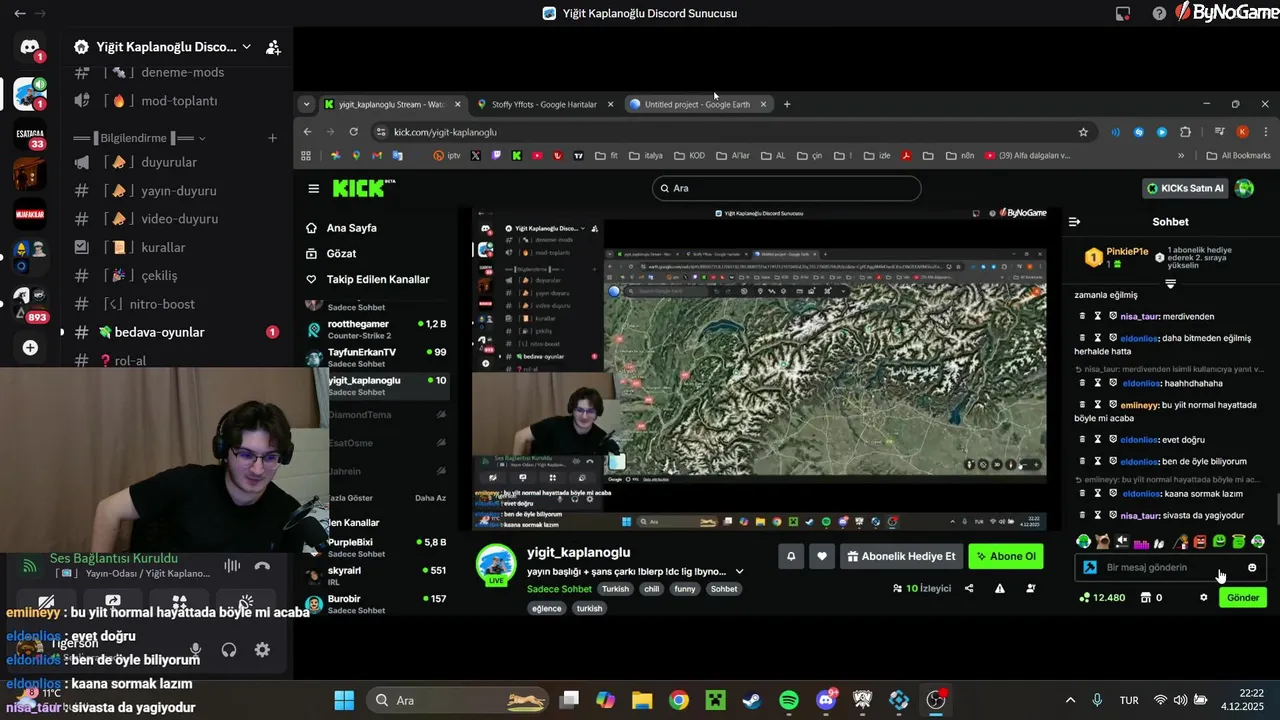Toggle stream notification bell
Screen dimensions: 1280x720
791,557
